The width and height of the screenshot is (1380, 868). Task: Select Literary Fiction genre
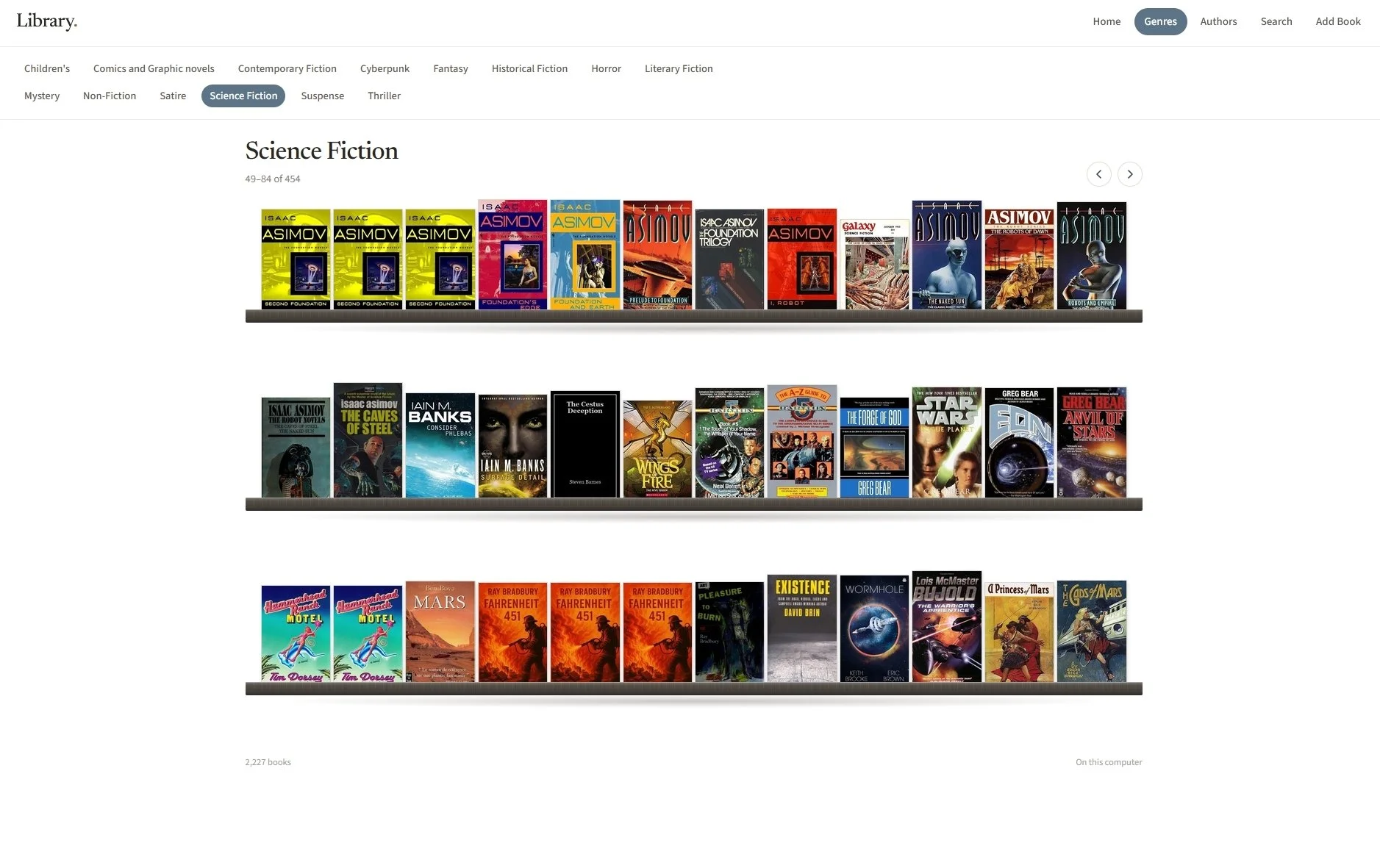[679, 68]
